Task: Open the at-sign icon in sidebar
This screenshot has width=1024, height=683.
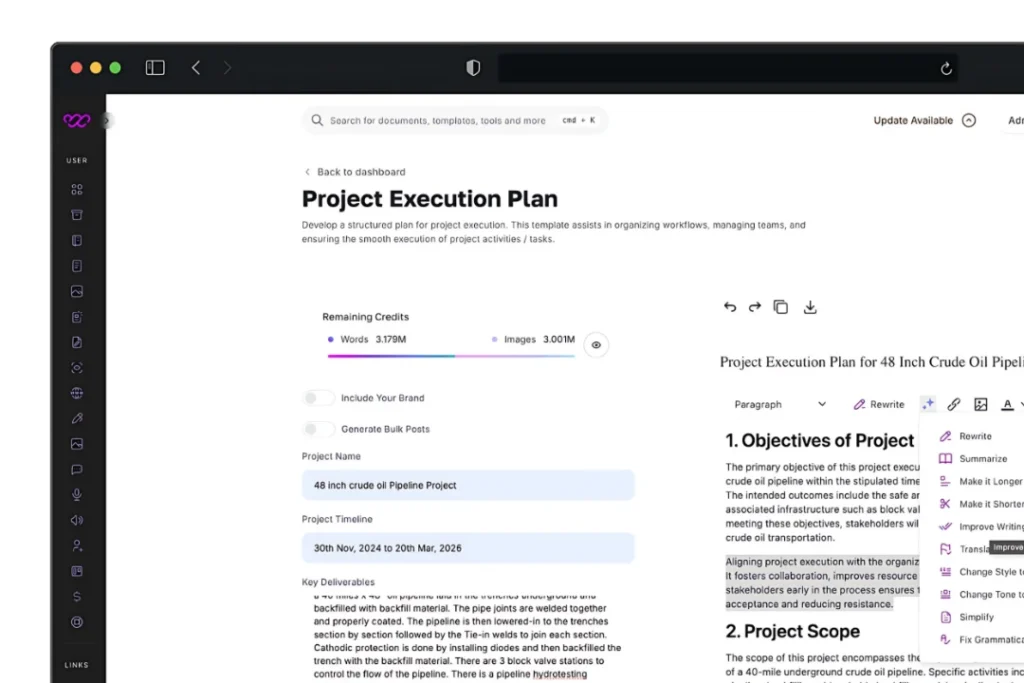Action: 76,622
